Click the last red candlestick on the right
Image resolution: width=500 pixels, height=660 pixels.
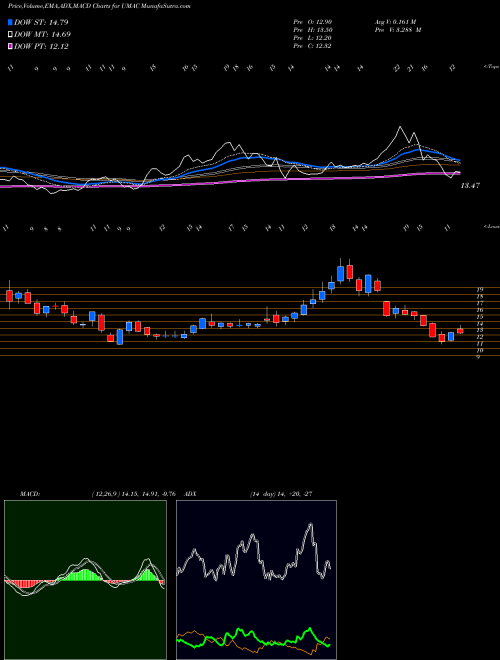[460, 330]
